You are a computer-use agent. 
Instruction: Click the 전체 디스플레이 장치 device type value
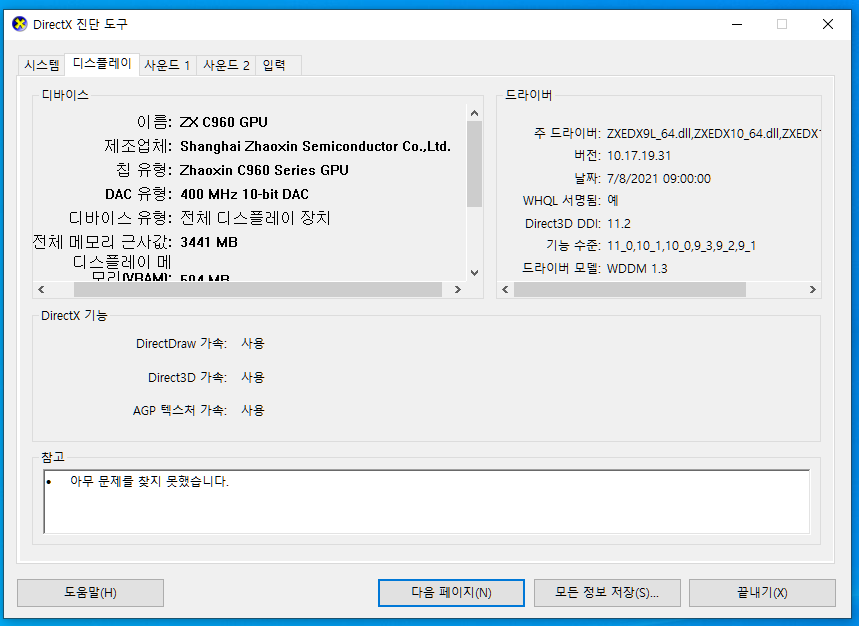(x=255, y=218)
